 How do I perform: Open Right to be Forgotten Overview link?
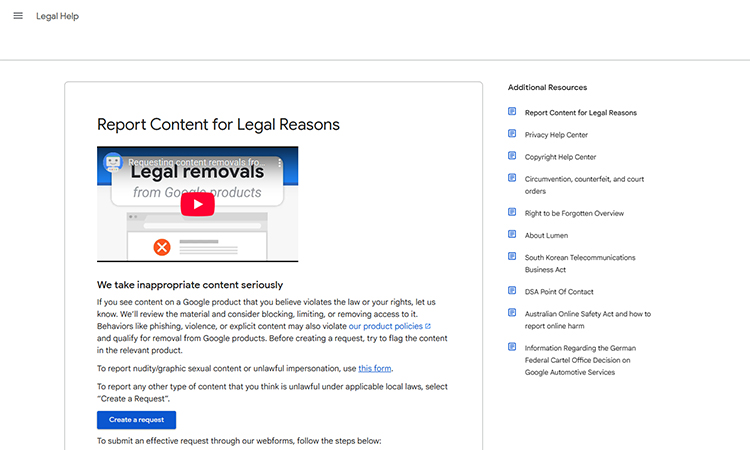point(574,213)
